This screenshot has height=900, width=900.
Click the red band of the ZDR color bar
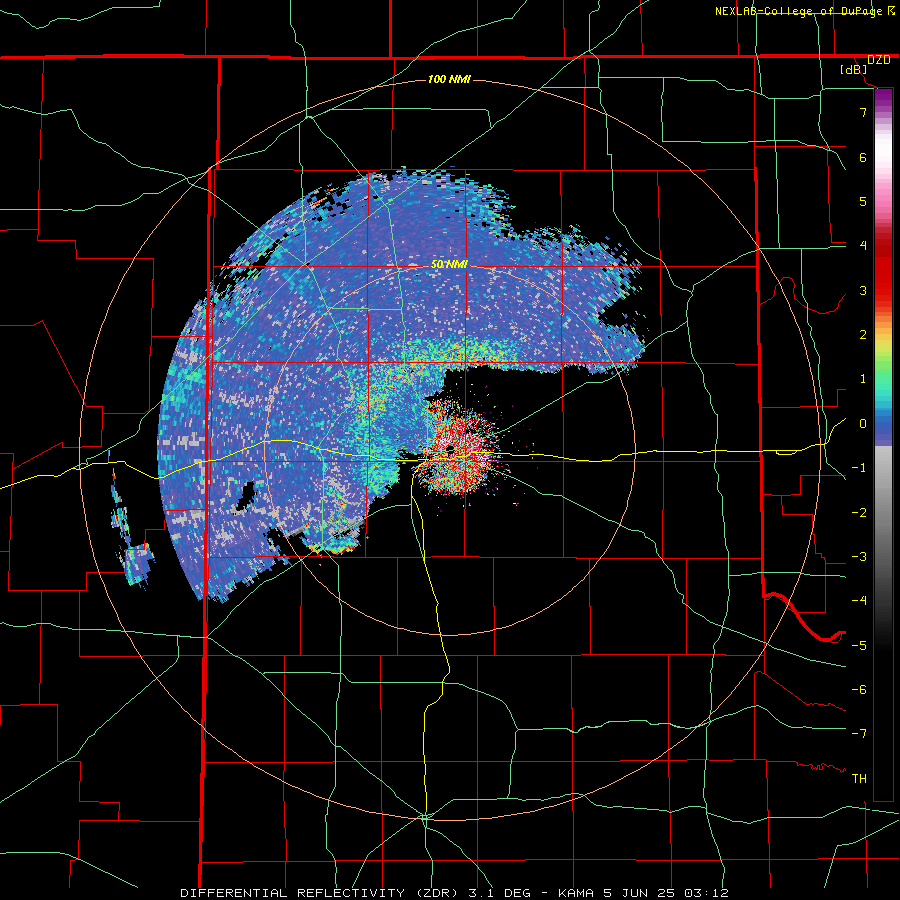883,278
